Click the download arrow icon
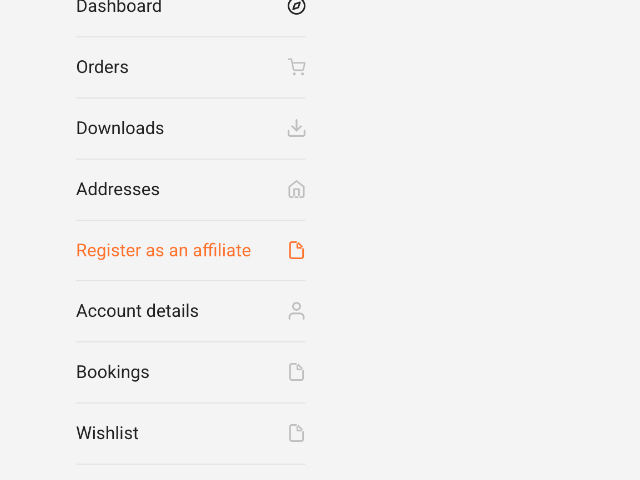 (296, 128)
